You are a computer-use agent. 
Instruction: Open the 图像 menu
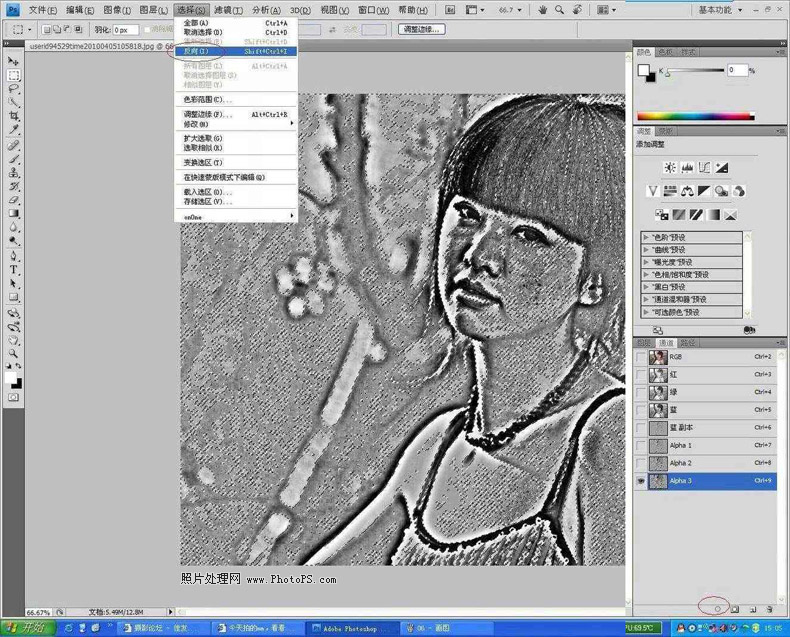coord(117,10)
